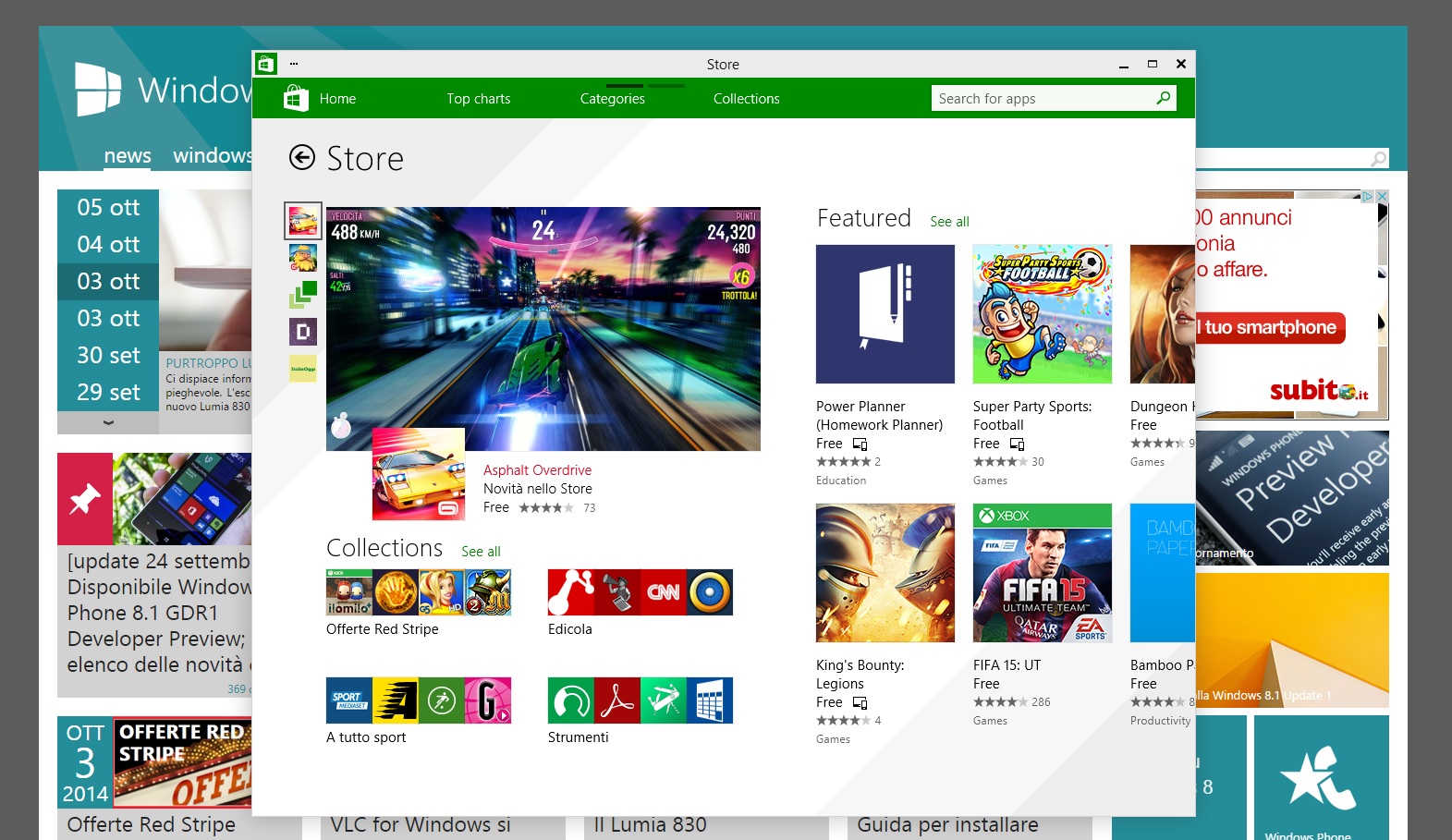Go to the Home tab in Store
1452x840 pixels.
(x=337, y=99)
